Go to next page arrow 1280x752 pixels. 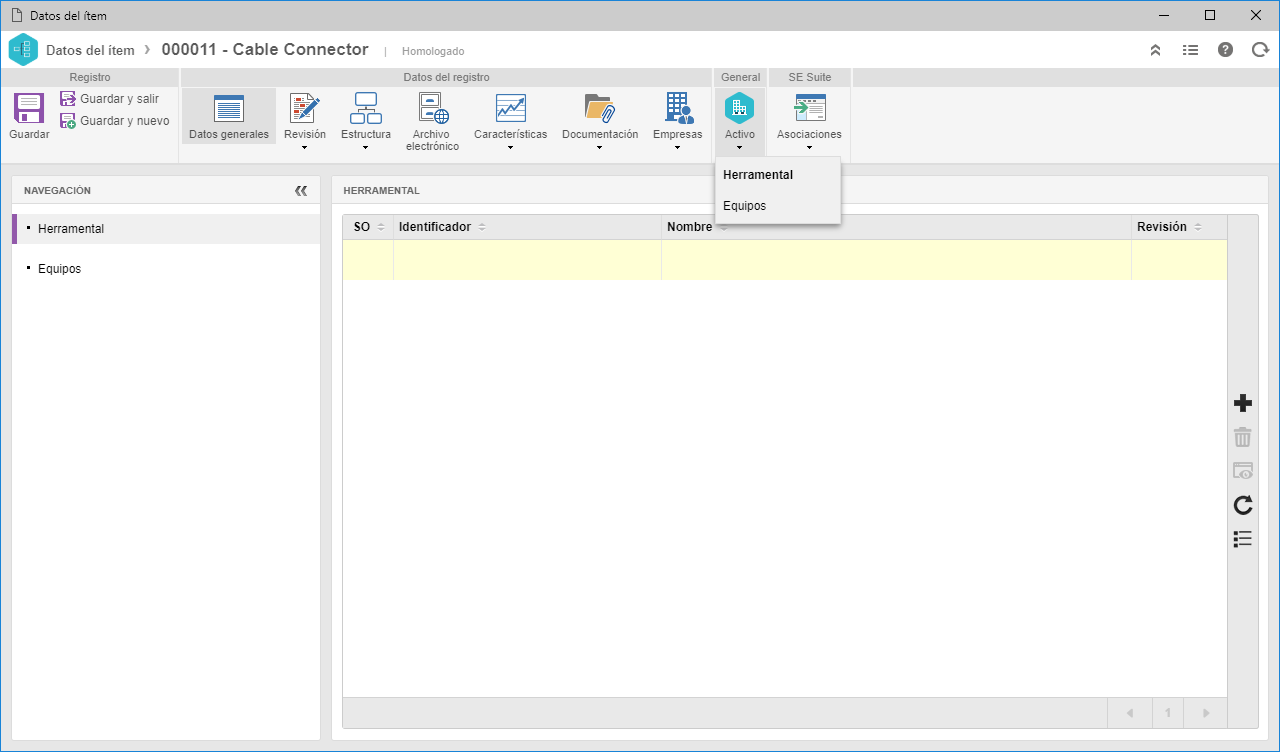coord(1206,713)
